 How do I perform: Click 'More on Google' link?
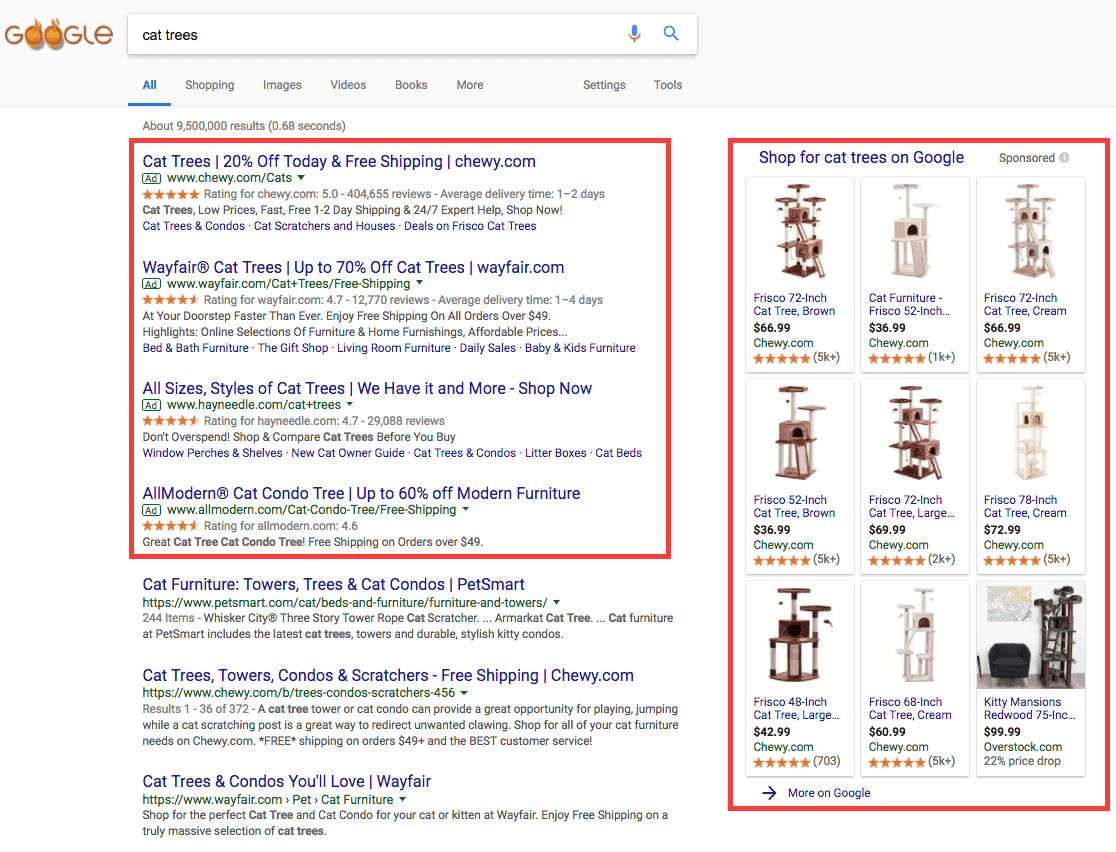[x=829, y=793]
